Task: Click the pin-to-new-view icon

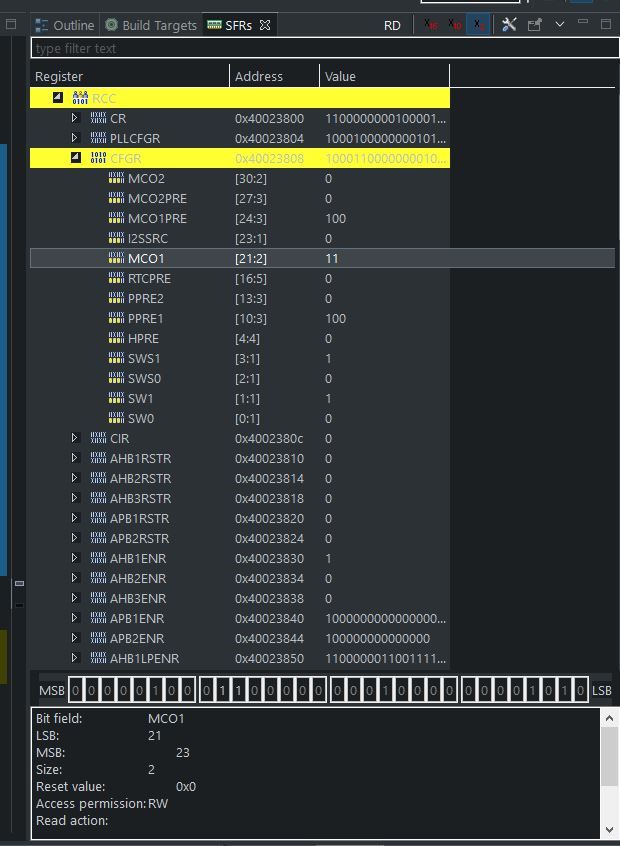Action: tap(534, 25)
